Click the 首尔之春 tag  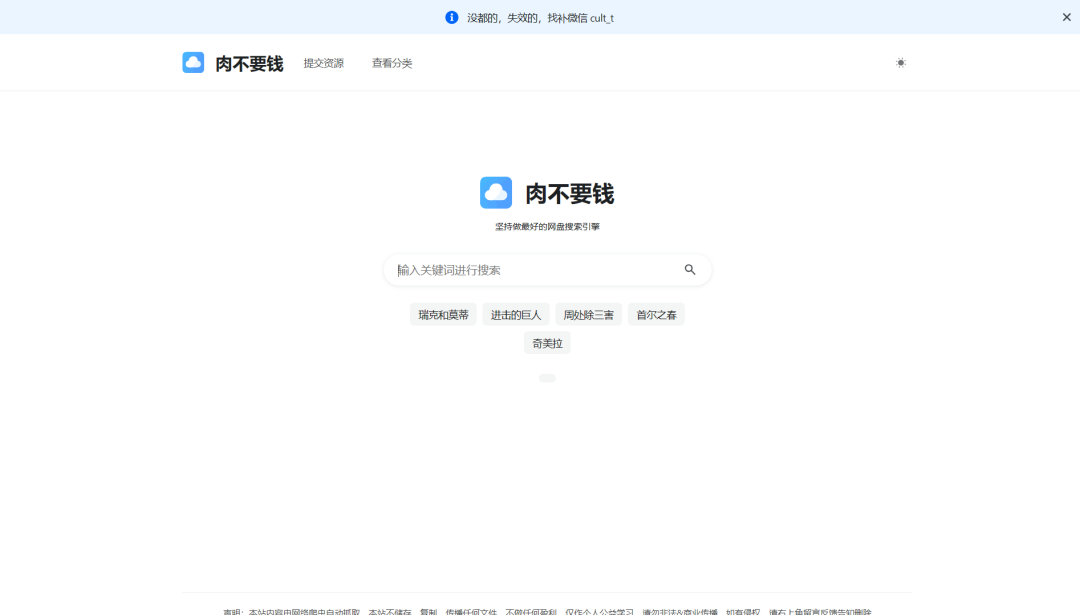tap(656, 313)
